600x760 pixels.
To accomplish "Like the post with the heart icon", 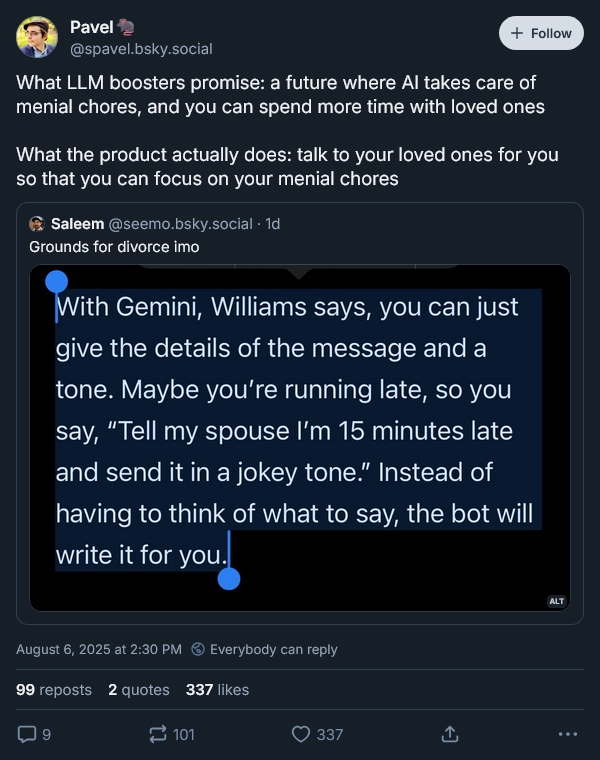I will pos(301,734).
